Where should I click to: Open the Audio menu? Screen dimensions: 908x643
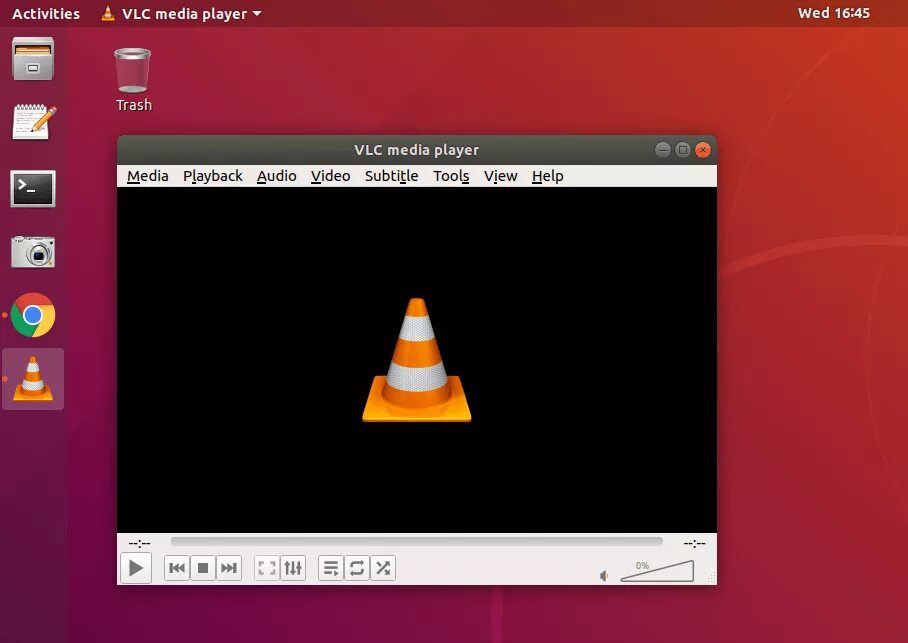(x=276, y=176)
